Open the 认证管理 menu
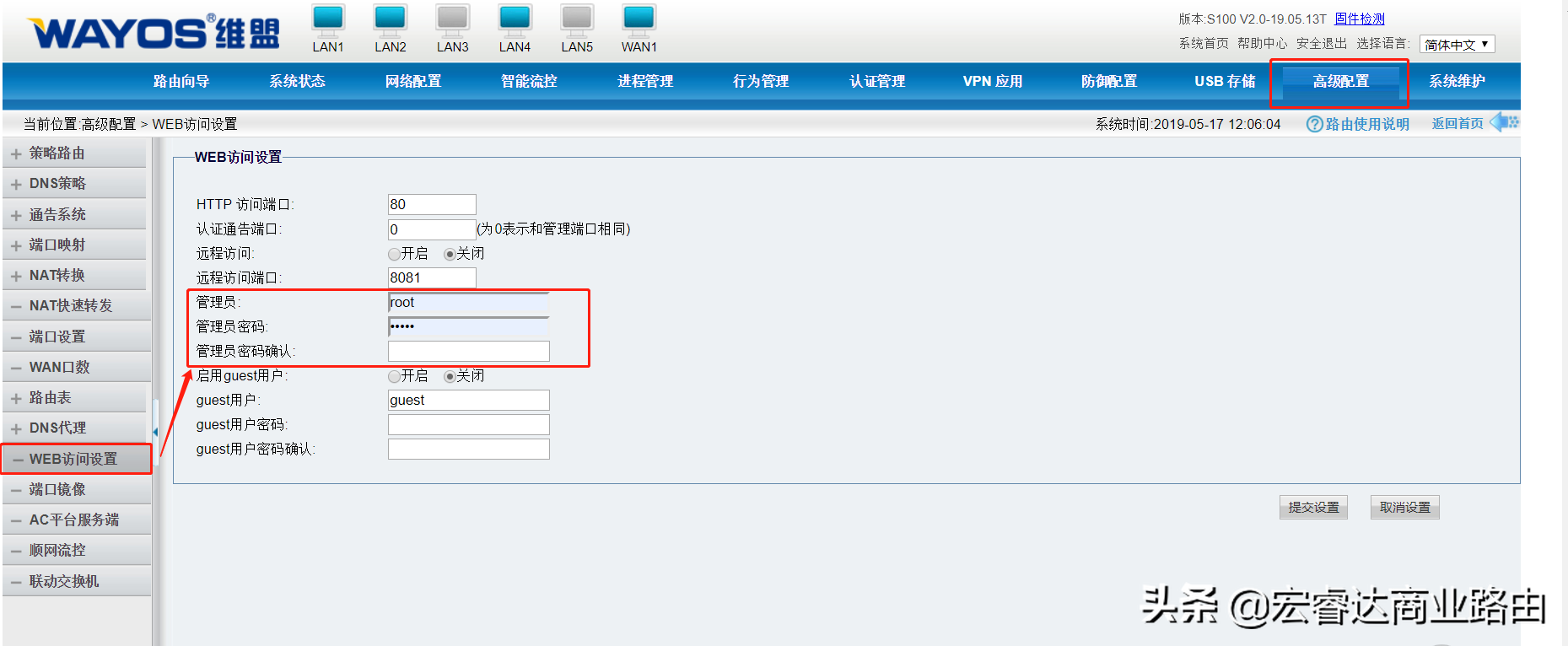Viewport: 1568px width, 646px height. point(877,81)
